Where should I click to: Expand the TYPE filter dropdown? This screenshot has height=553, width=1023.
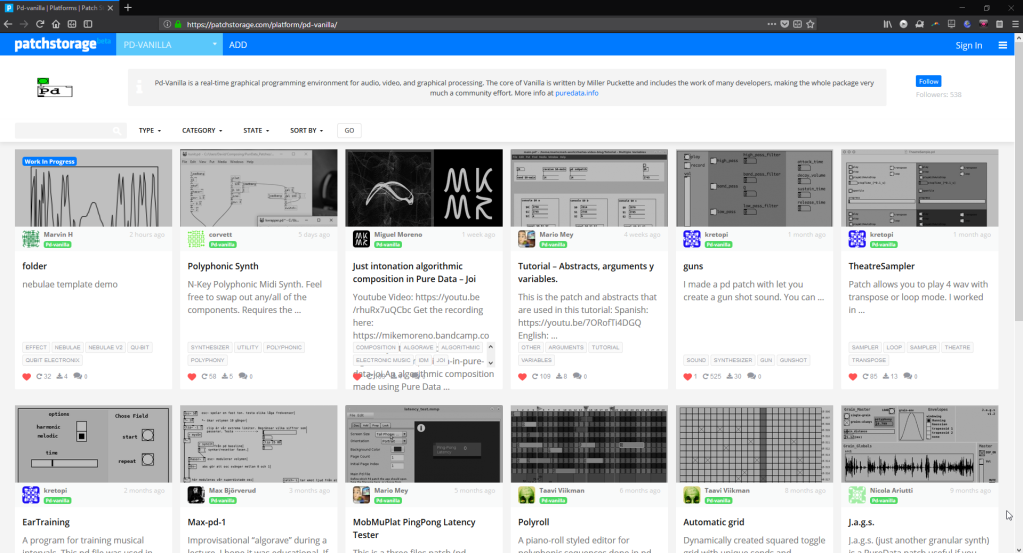point(150,130)
